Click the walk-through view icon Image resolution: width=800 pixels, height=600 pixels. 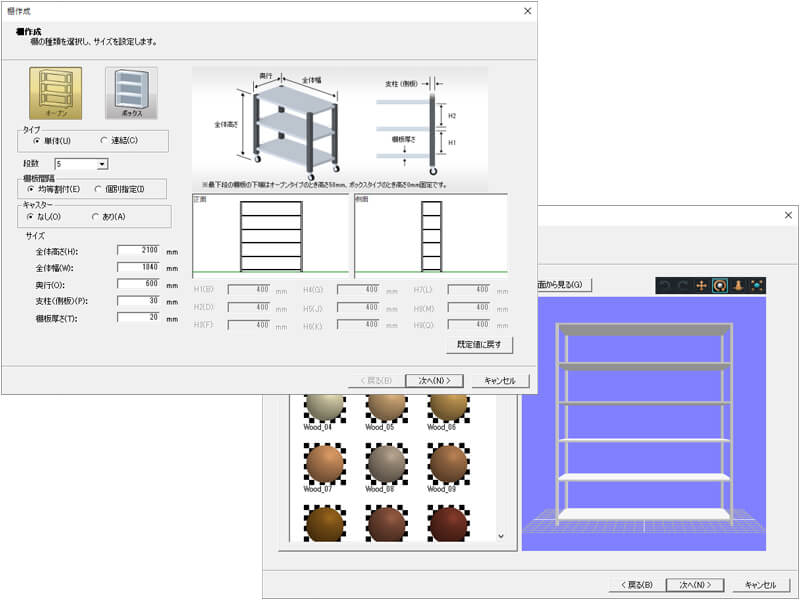point(737,285)
